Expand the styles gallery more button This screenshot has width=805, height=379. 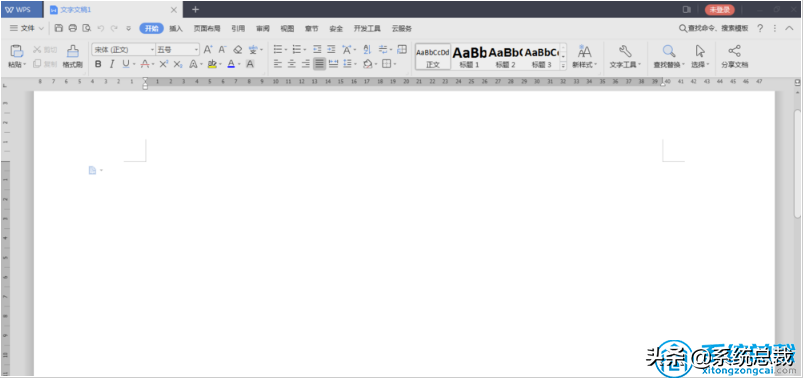coord(563,65)
